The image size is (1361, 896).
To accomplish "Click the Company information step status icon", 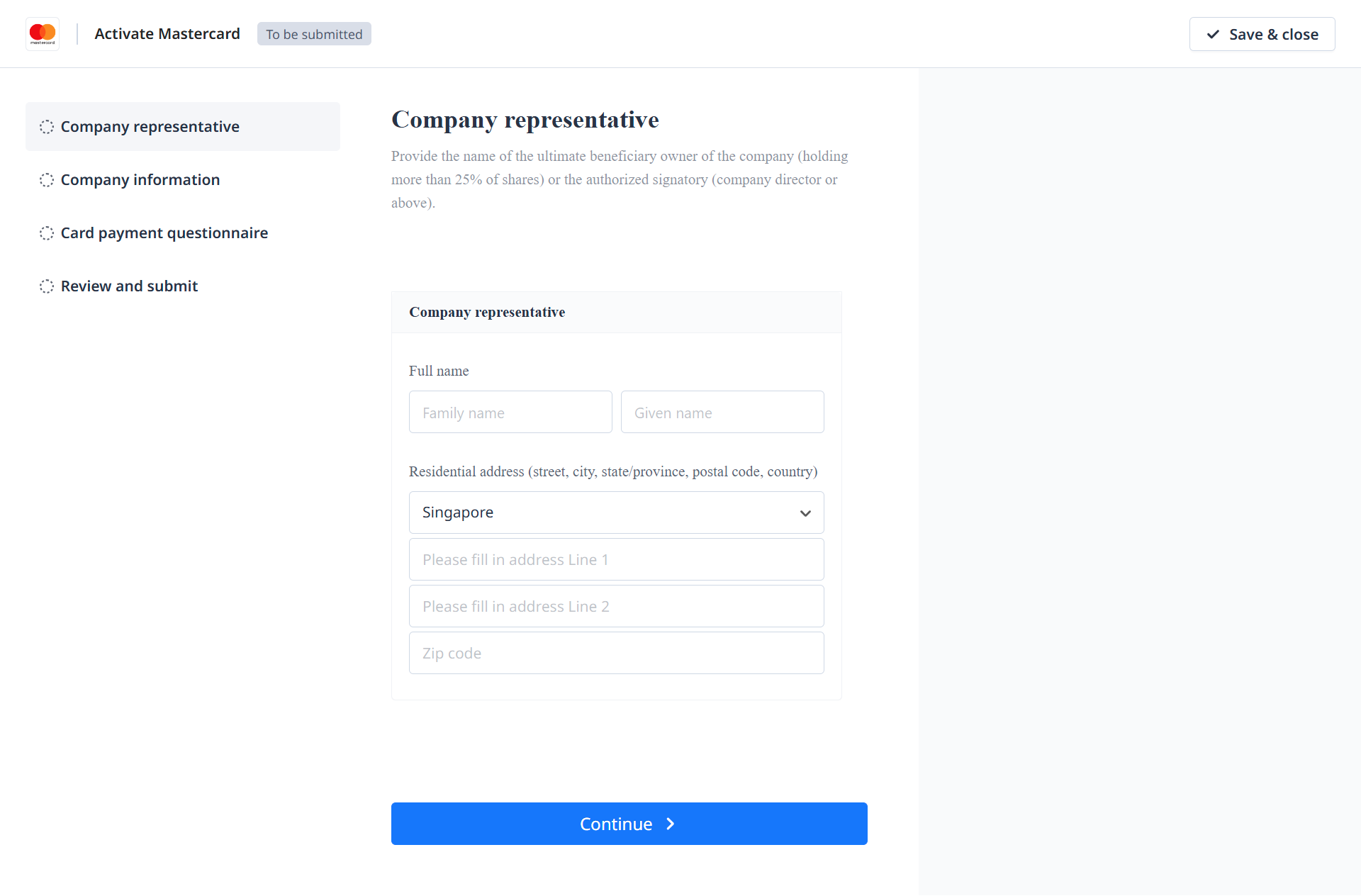I will click(x=47, y=180).
